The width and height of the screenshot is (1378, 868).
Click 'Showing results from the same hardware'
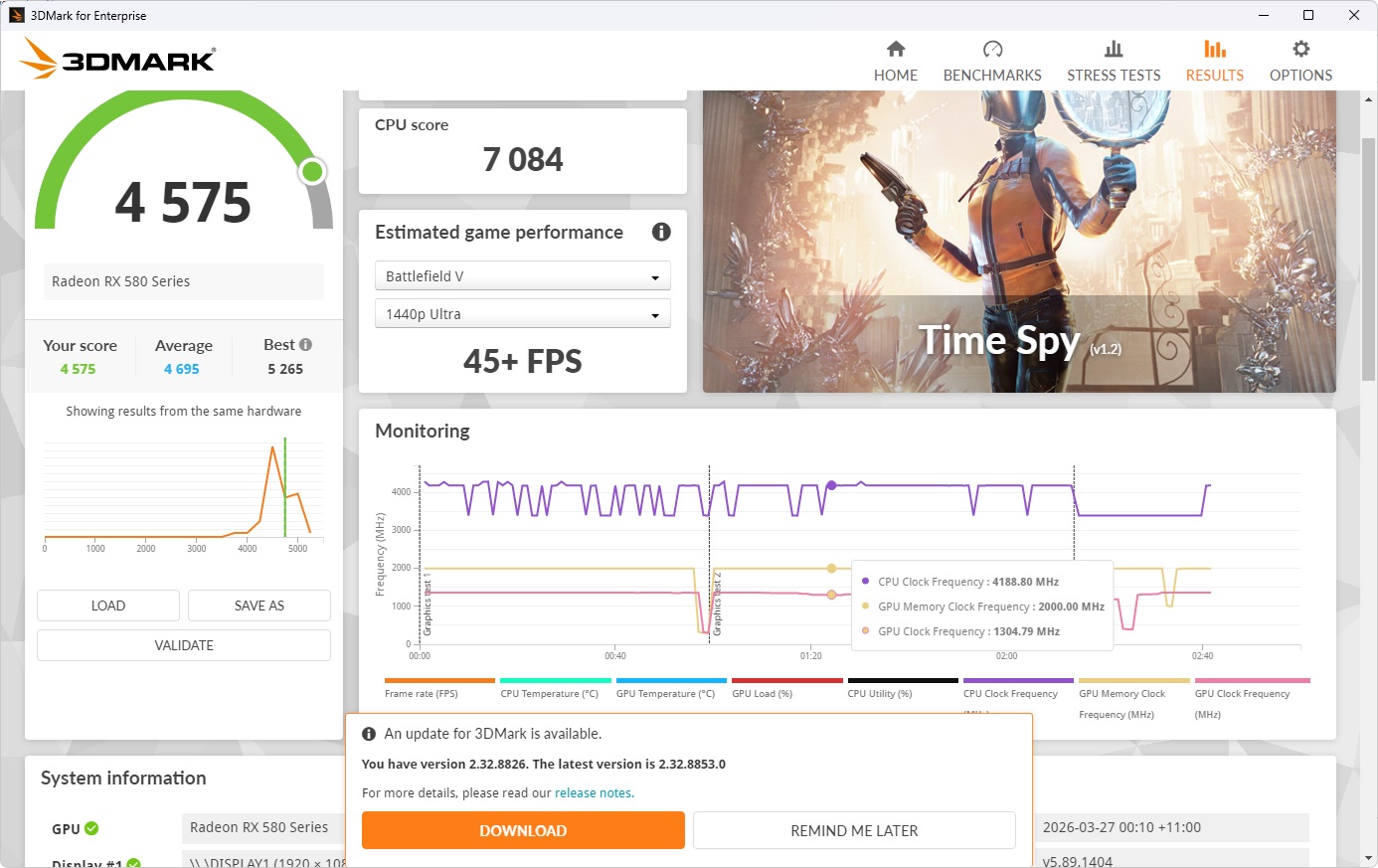coord(184,411)
